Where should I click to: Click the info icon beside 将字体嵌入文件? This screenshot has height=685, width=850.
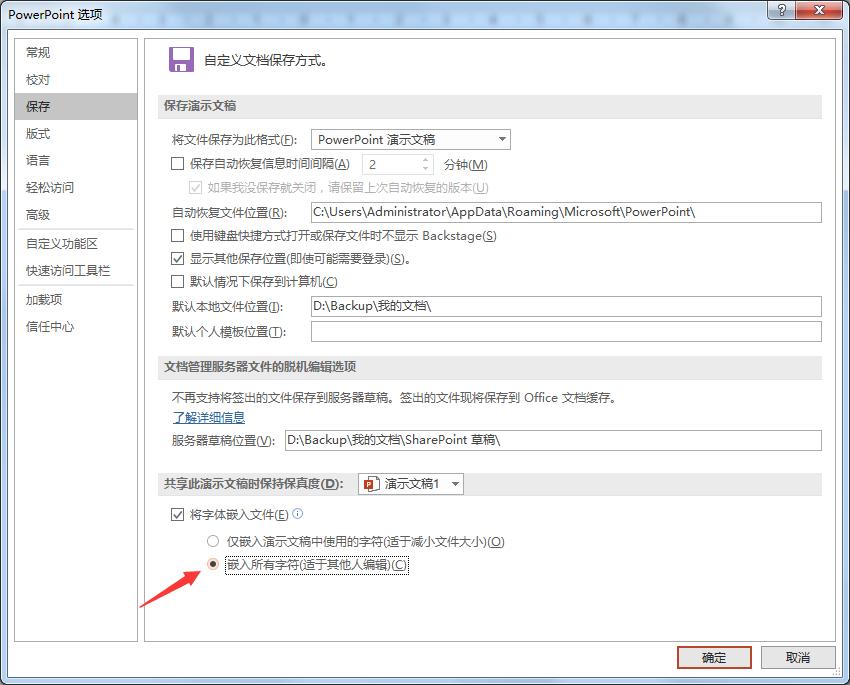298,513
